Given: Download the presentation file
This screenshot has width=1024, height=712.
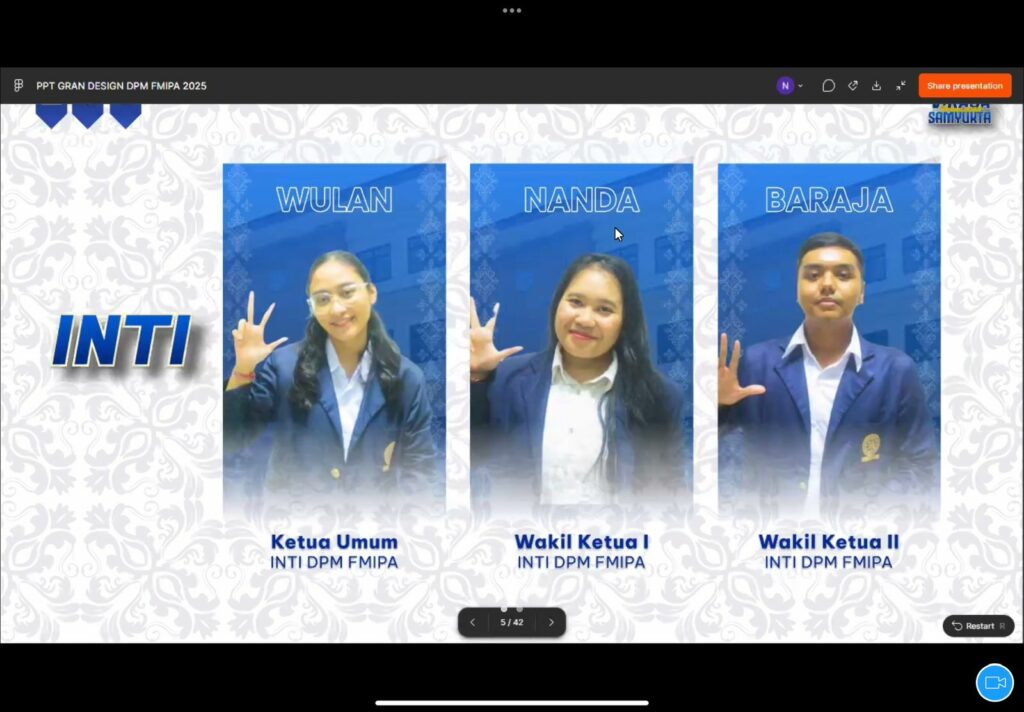Looking at the screenshot, I should tap(876, 86).
